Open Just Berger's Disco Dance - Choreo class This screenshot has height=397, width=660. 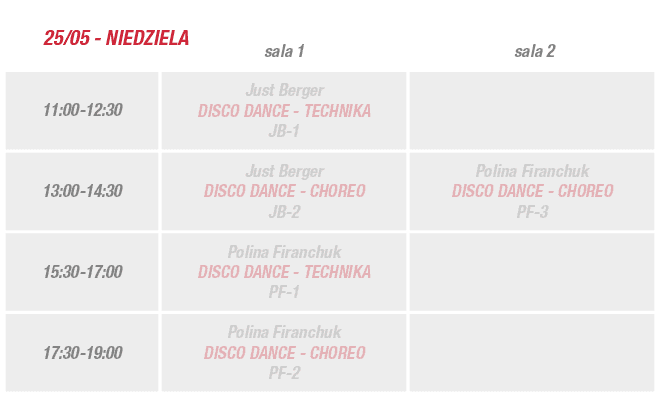(284, 191)
